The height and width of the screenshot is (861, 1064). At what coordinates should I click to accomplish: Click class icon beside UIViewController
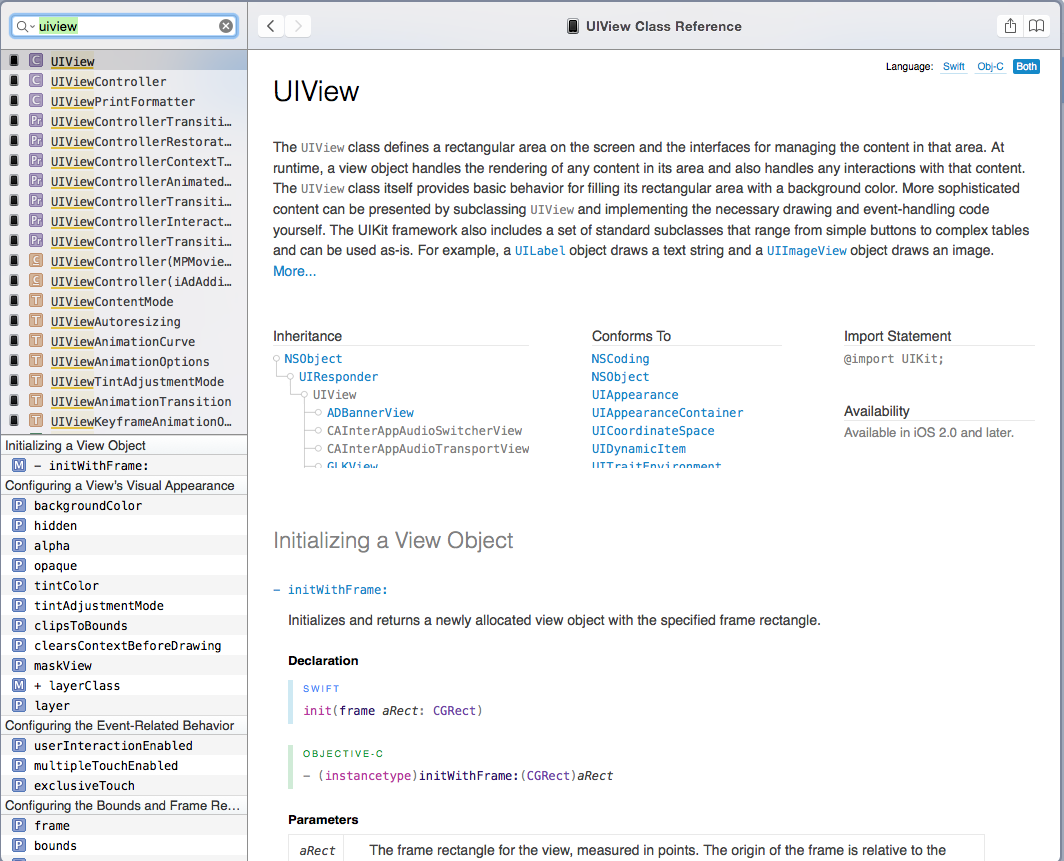[x=36, y=81]
